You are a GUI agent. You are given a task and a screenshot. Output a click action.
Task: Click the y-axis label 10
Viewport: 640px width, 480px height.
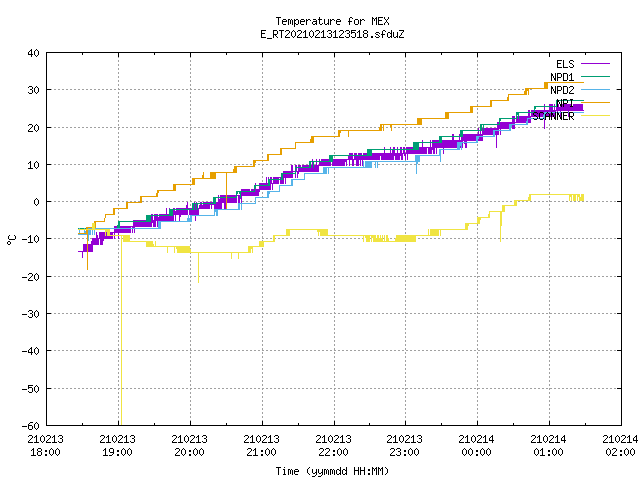pos(33,164)
